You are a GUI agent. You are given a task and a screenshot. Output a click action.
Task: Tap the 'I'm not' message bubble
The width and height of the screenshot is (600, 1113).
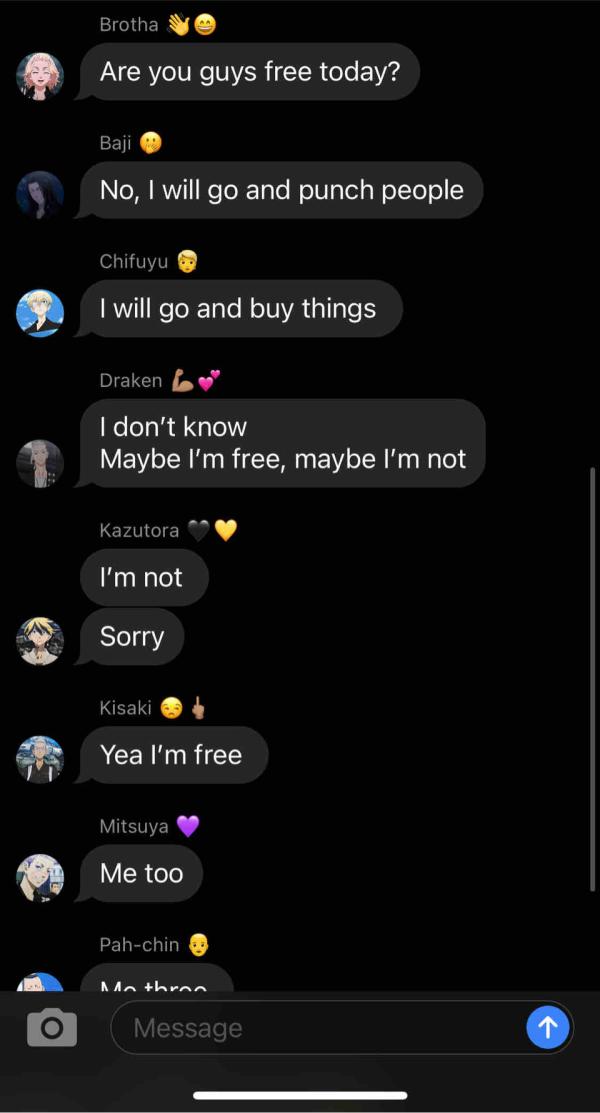click(x=144, y=577)
